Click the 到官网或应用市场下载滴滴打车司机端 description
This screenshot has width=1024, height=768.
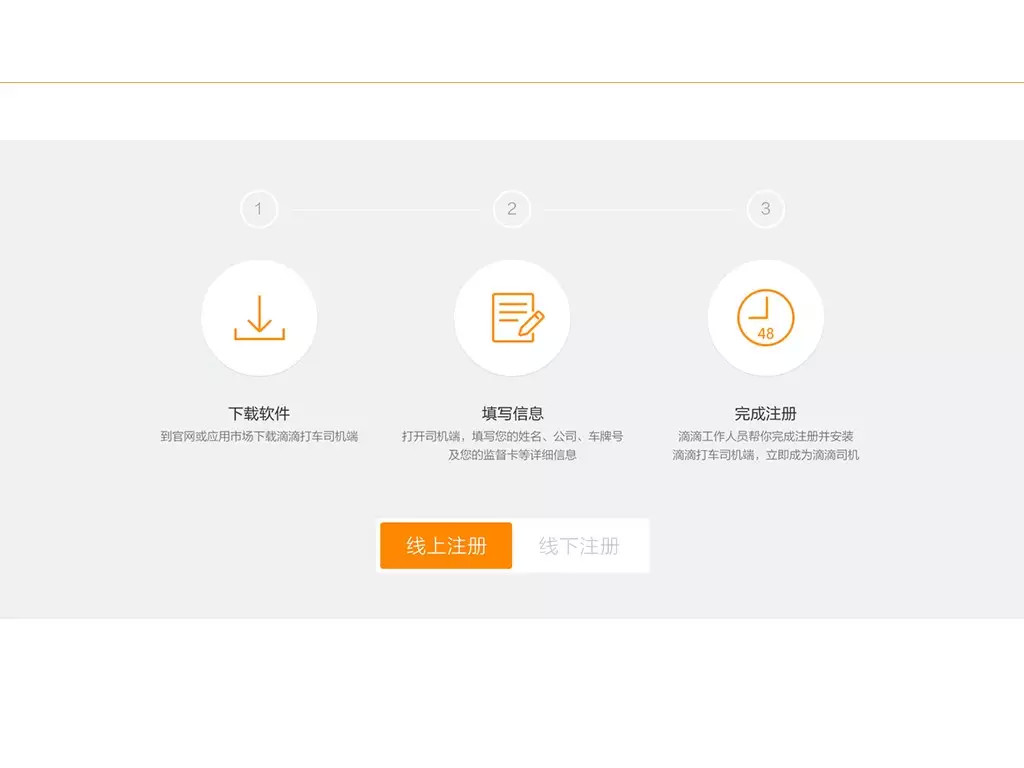pyautogui.click(x=259, y=436)
